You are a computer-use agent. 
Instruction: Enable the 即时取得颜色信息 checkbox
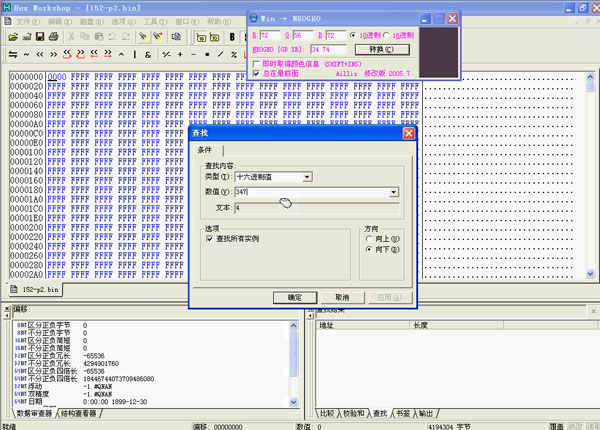point(256,64)
